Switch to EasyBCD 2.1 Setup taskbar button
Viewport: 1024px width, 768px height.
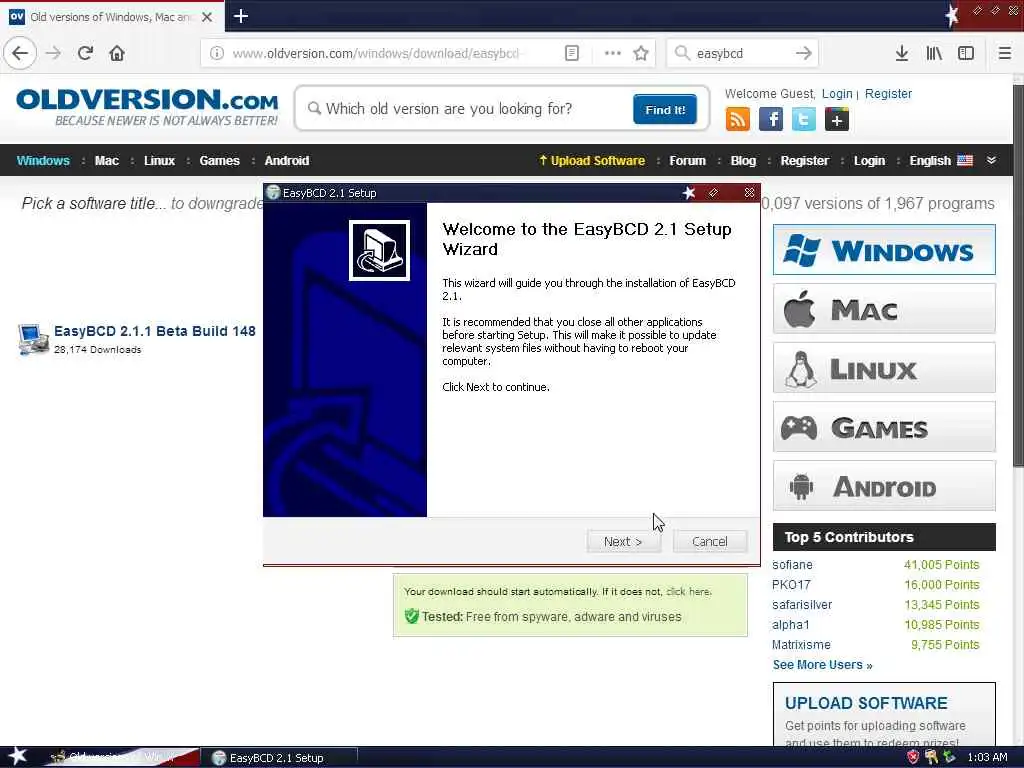pyautogui.click(x=278, y=758)
